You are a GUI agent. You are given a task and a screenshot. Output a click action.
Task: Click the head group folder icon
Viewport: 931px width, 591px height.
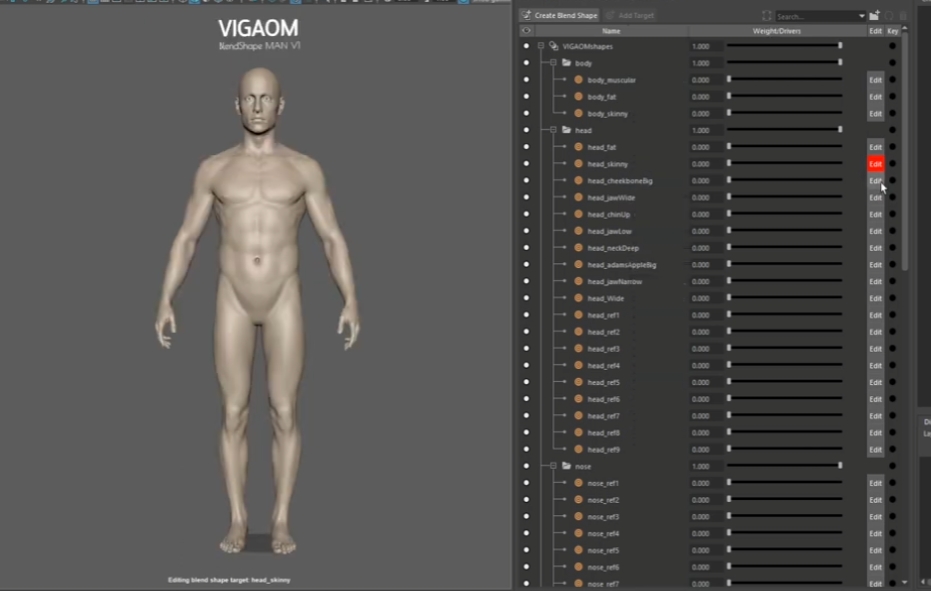(x=566, y=129)
